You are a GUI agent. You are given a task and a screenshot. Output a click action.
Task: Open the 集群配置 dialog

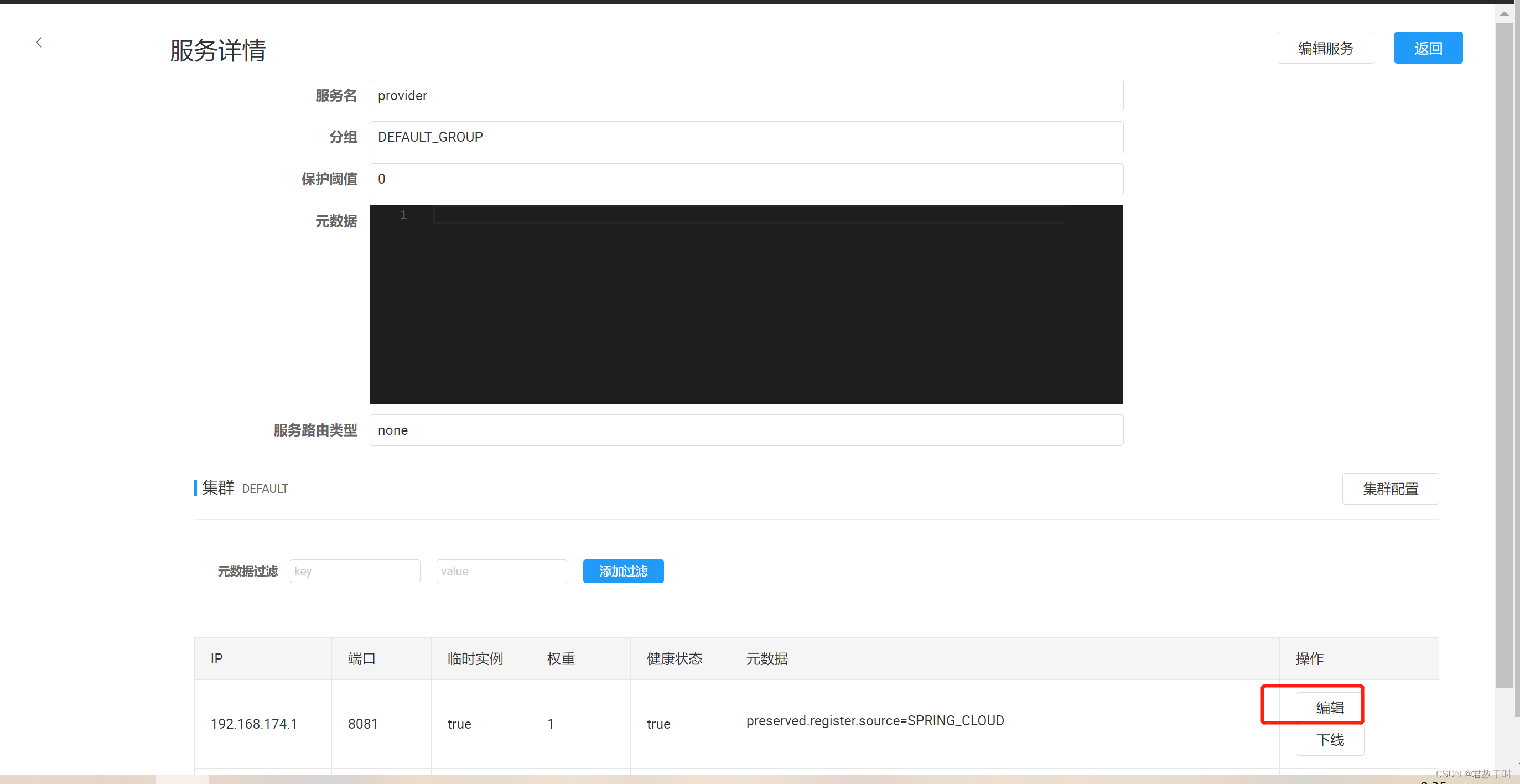coord(1390,489)
